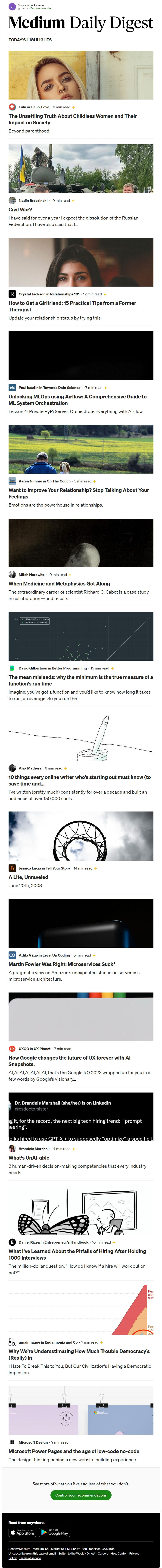
Task: Click the Level Up Coding publication icon
Action: (12, 955)
